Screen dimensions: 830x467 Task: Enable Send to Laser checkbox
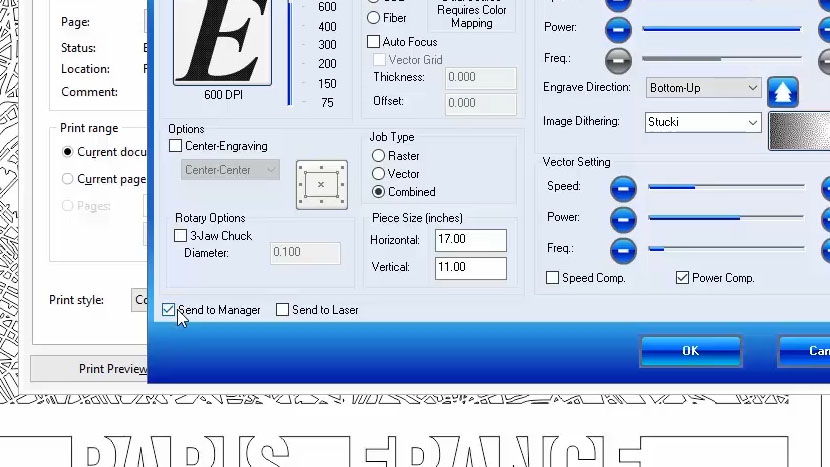click(283, 310)
